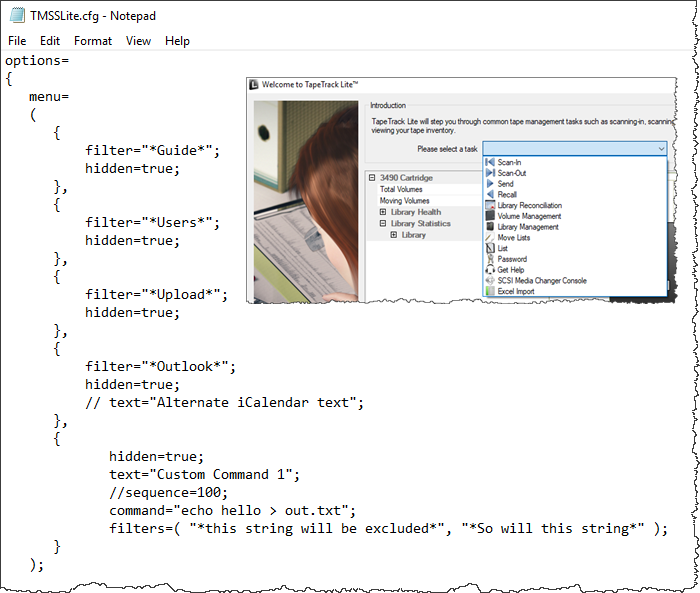Image resolution: width=700 pixels, height=593 pixels.
Task: Click the Volume Management icon
Action: click(490, 216)
